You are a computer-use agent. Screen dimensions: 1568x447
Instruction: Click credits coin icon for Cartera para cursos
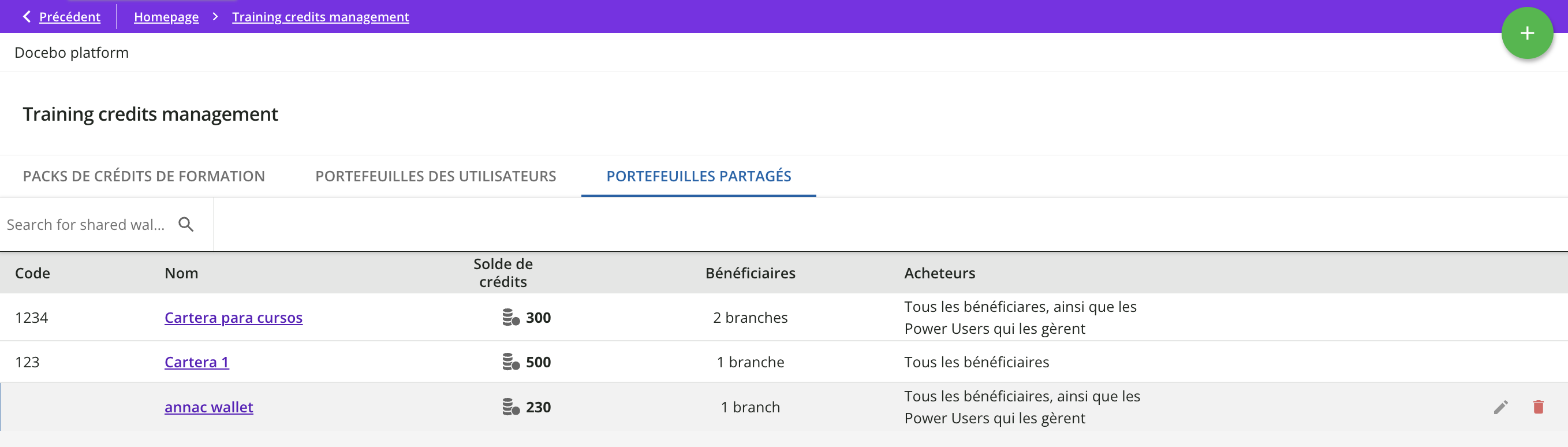(x=511, y=318)
